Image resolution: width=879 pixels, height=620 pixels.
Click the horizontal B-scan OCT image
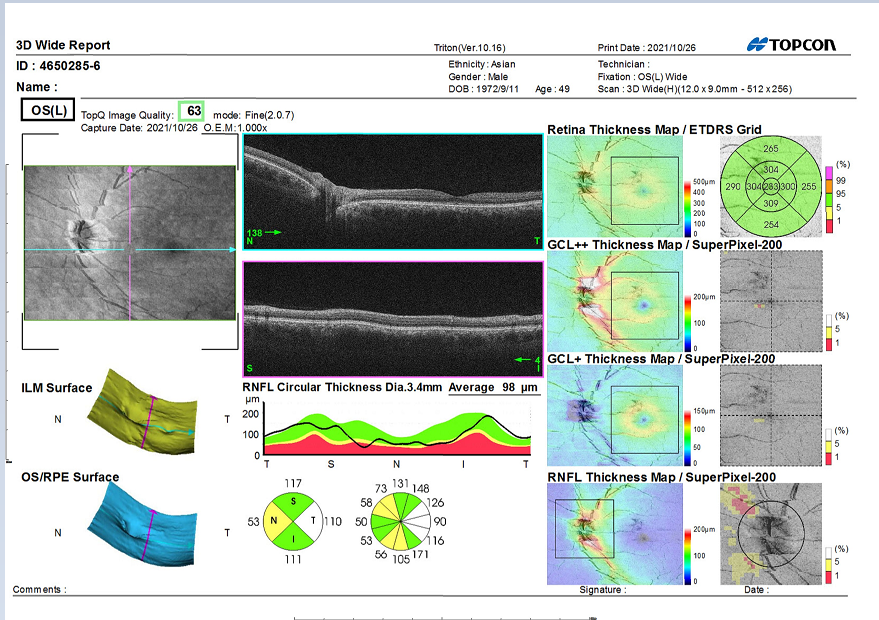click(x=392, y=192)
